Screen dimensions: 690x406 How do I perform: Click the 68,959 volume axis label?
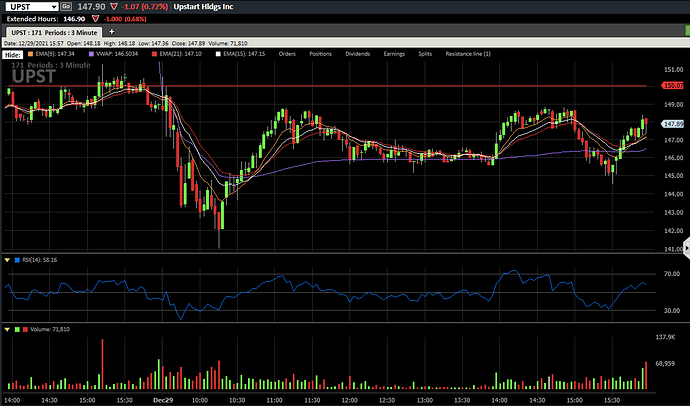coord(665,363)
